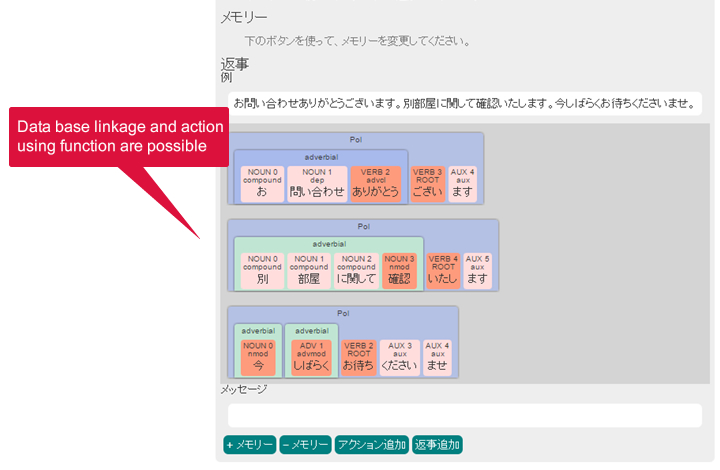This screenshot has height=470, width=720.
Task: Click the メッセージ input field
Action: point(464,416)
